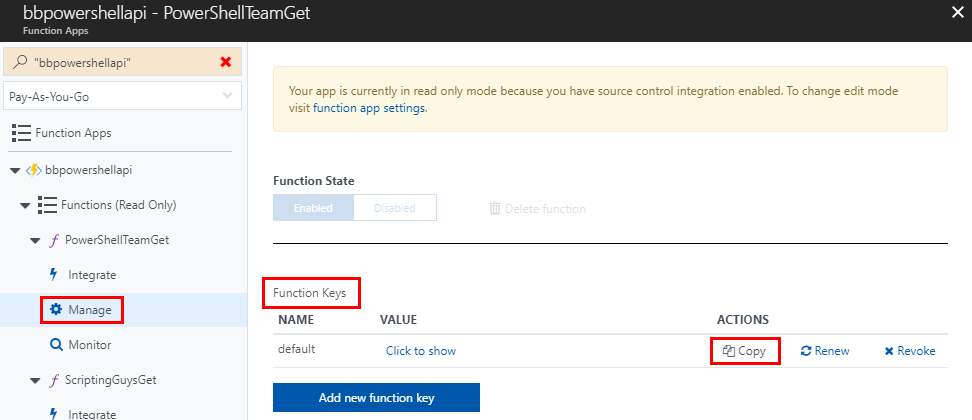Viewport: 972px width, 420px height.
Task: Click the Function Apps list icon
Action: [20, 133]
